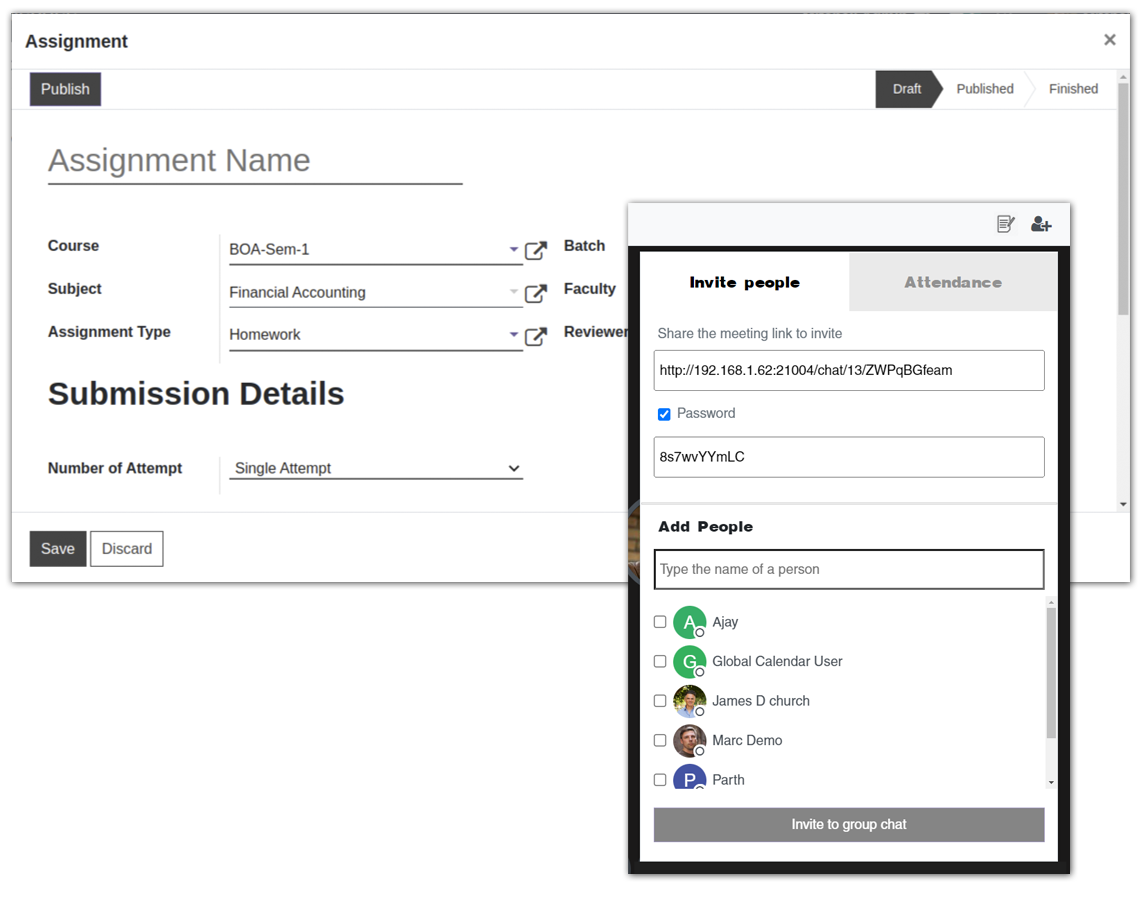The height and width of the screenshot is (900, 1140).
Task: Click Ajay's green avatar icon
Action: [690, 621]
